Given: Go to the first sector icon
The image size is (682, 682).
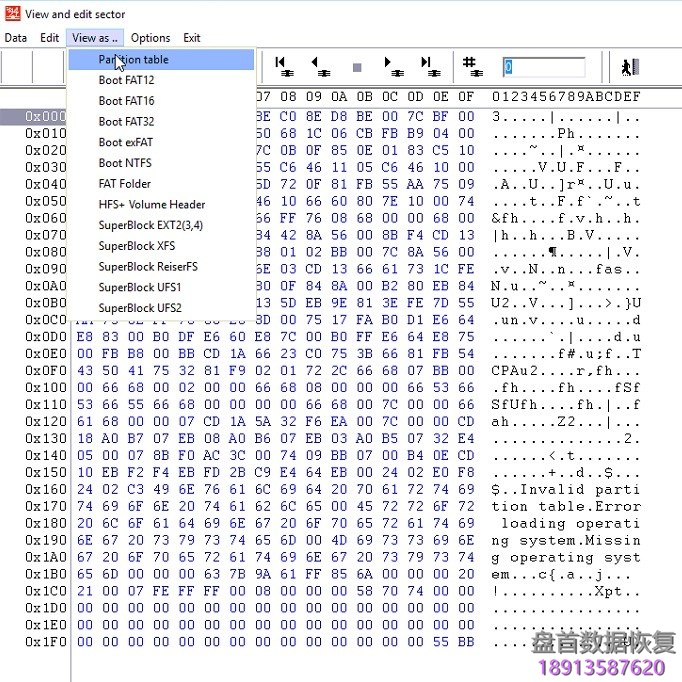Looking at the screenshot, I should 285,67.
